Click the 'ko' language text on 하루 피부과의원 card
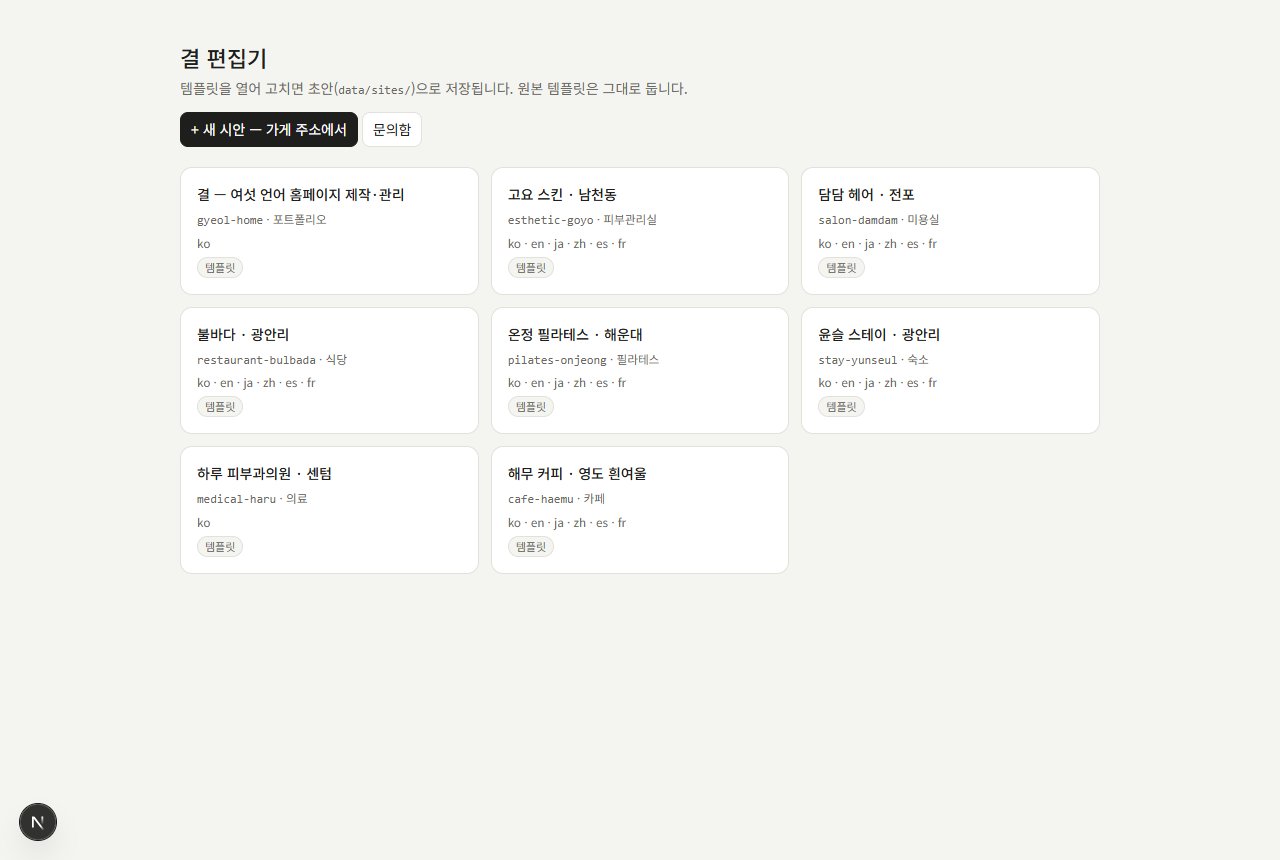Screen dimensions: 1280x860 point(204,523)
